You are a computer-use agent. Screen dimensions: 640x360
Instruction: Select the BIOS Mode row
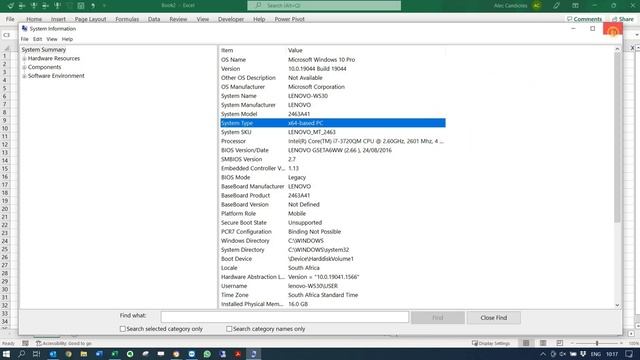pos(333,178)
